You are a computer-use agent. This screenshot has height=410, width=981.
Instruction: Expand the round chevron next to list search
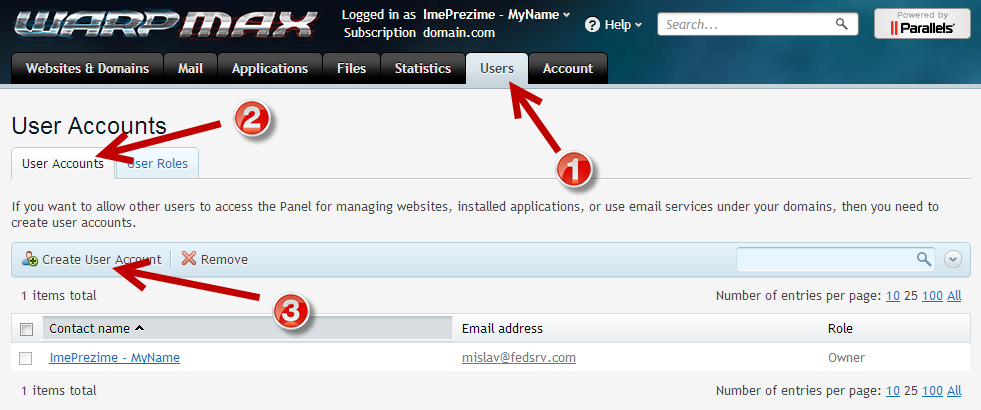(953, 259)
